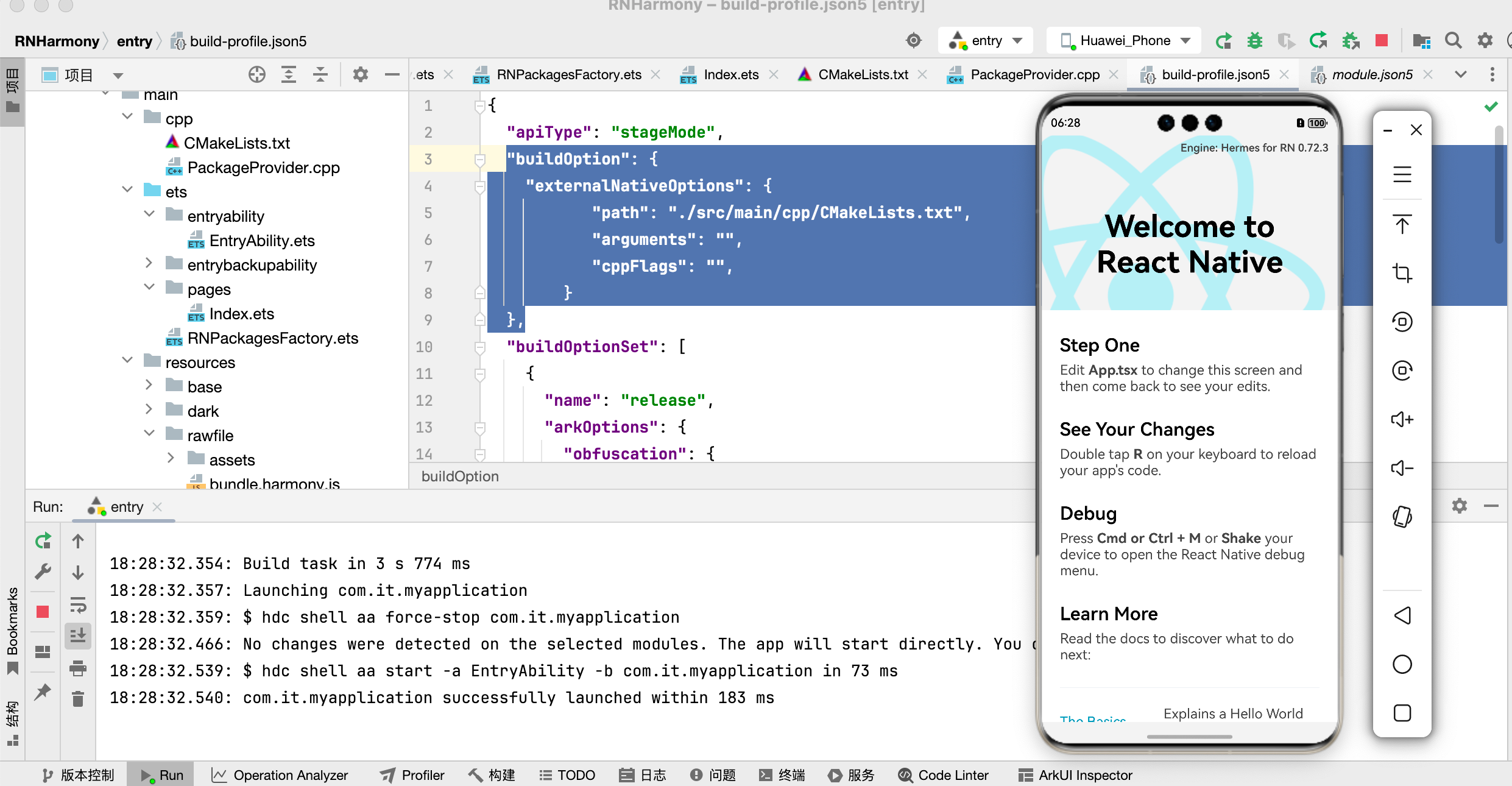The width and height of the screenshot is (1512, 786).
Task: Open Code Linter tool window
Action: pos(943,775)
